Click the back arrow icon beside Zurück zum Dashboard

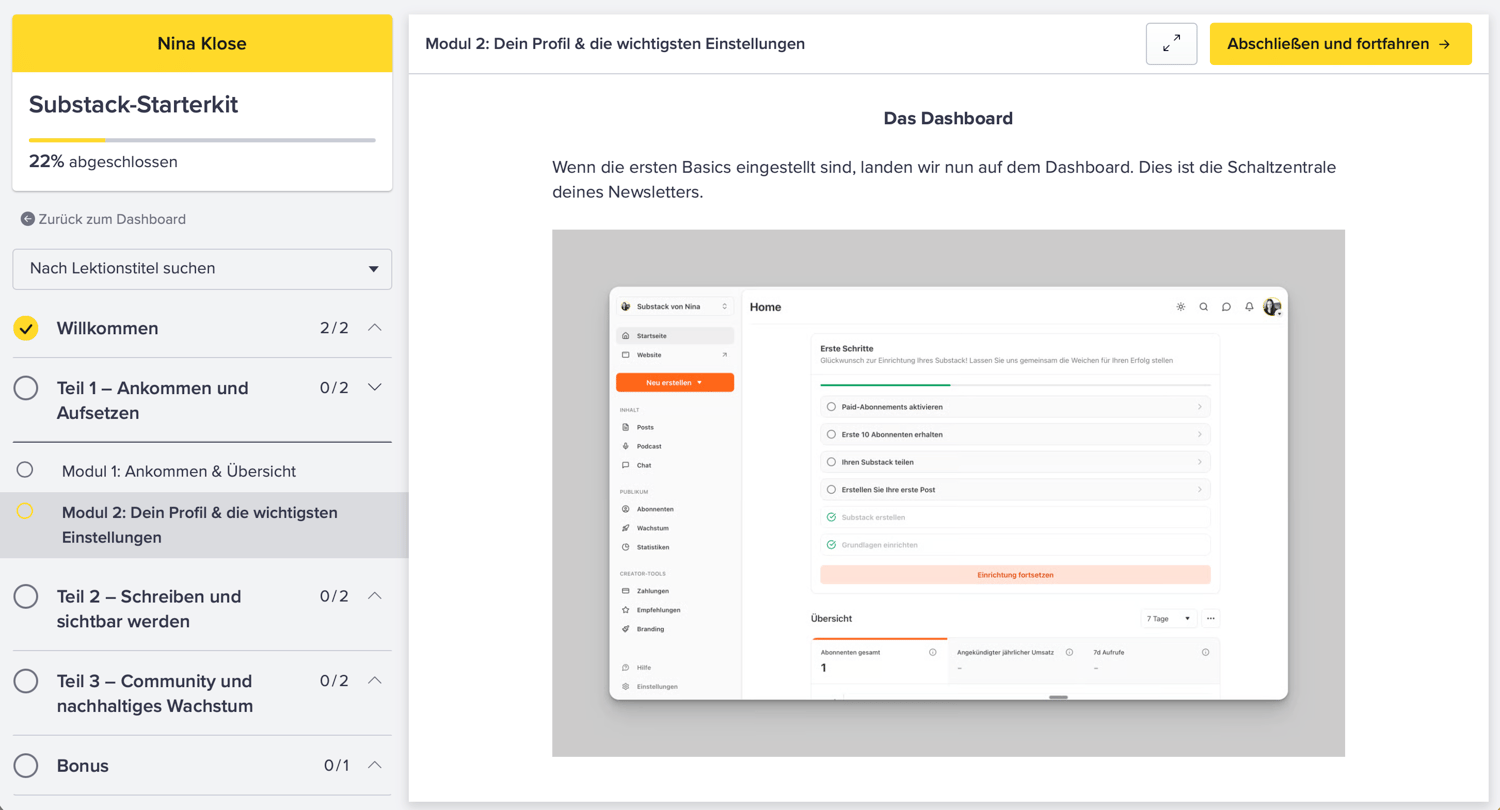pyautogui.click(x=28, y=219)
